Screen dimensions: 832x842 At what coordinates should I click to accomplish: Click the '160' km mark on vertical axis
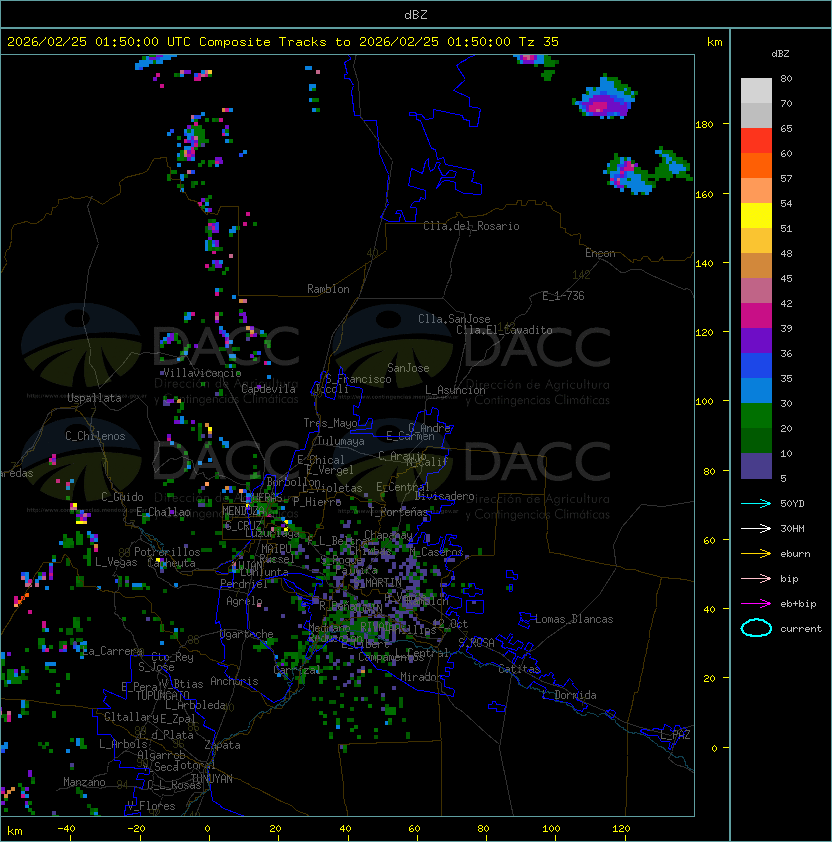(704, 194)
